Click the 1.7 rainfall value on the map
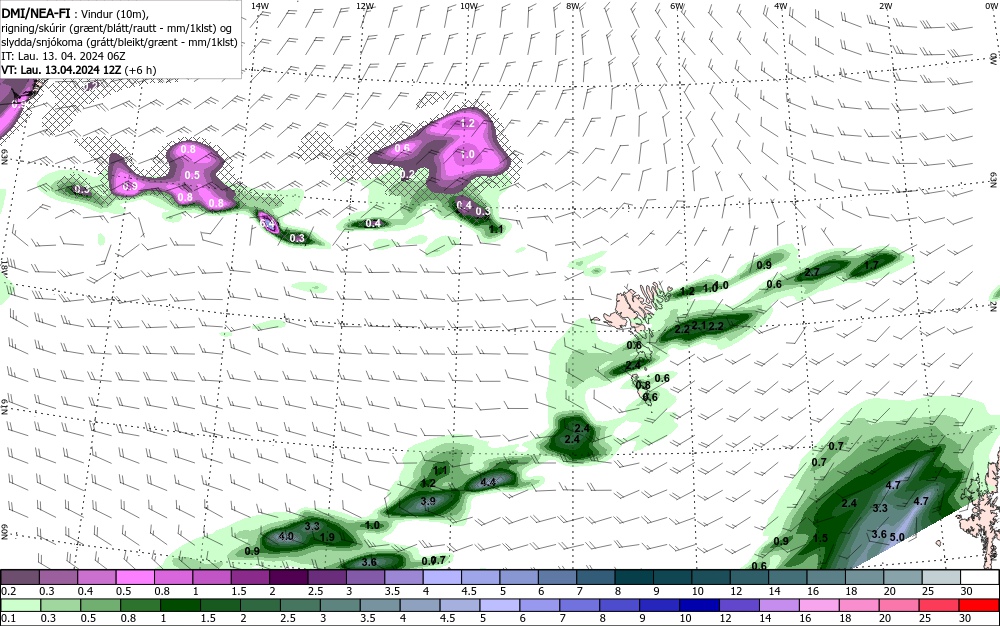Image resolution: width=1000 pixels, height=626 pixels. click(x=871, y=265)
